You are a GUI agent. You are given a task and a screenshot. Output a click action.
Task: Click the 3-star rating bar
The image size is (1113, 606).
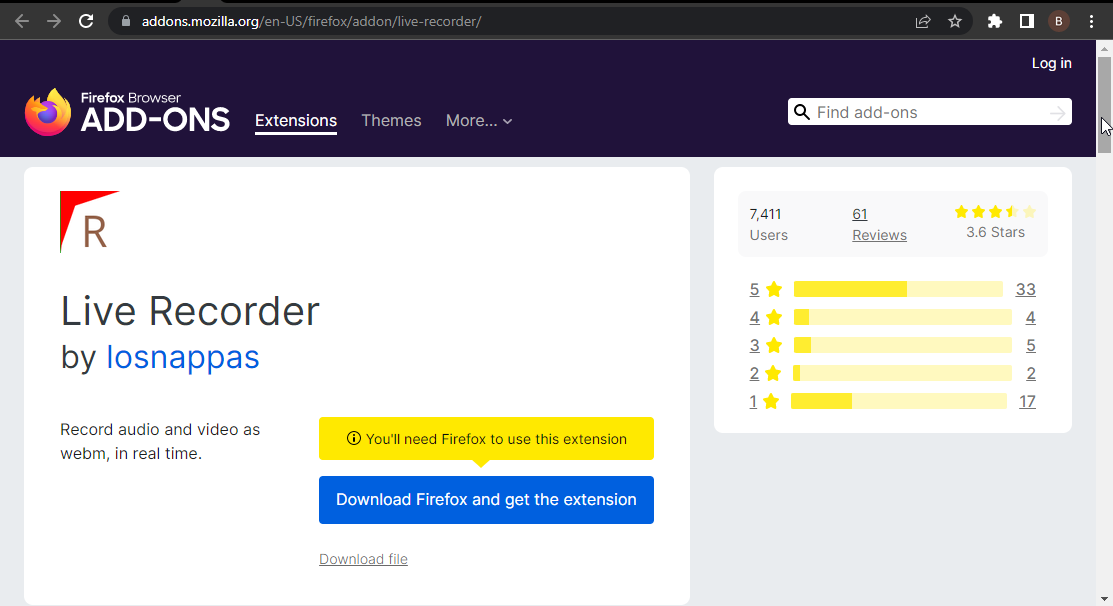(902, 345)
